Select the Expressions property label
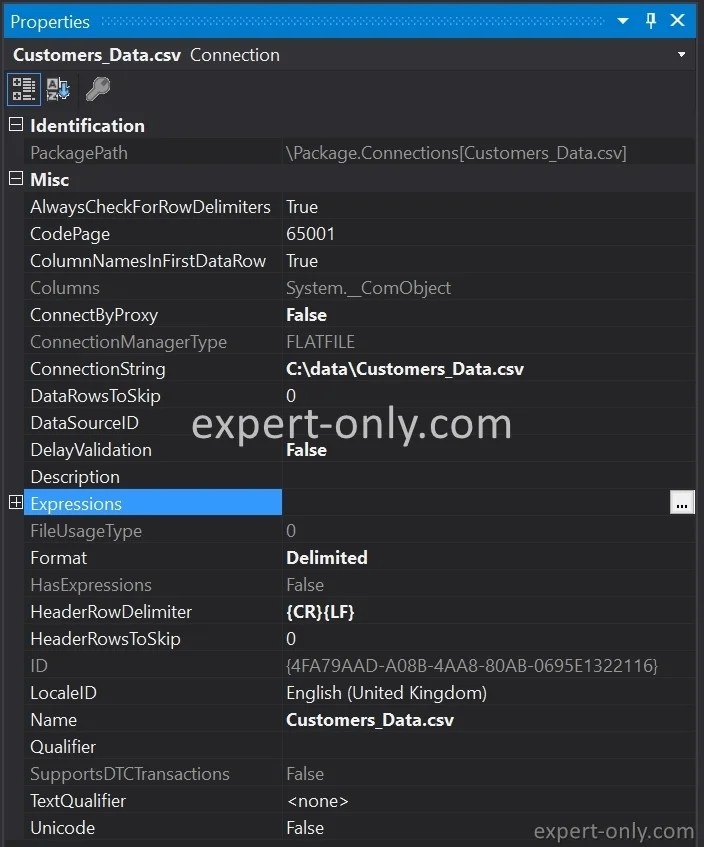The image size is (704, 847). (76, 504)
